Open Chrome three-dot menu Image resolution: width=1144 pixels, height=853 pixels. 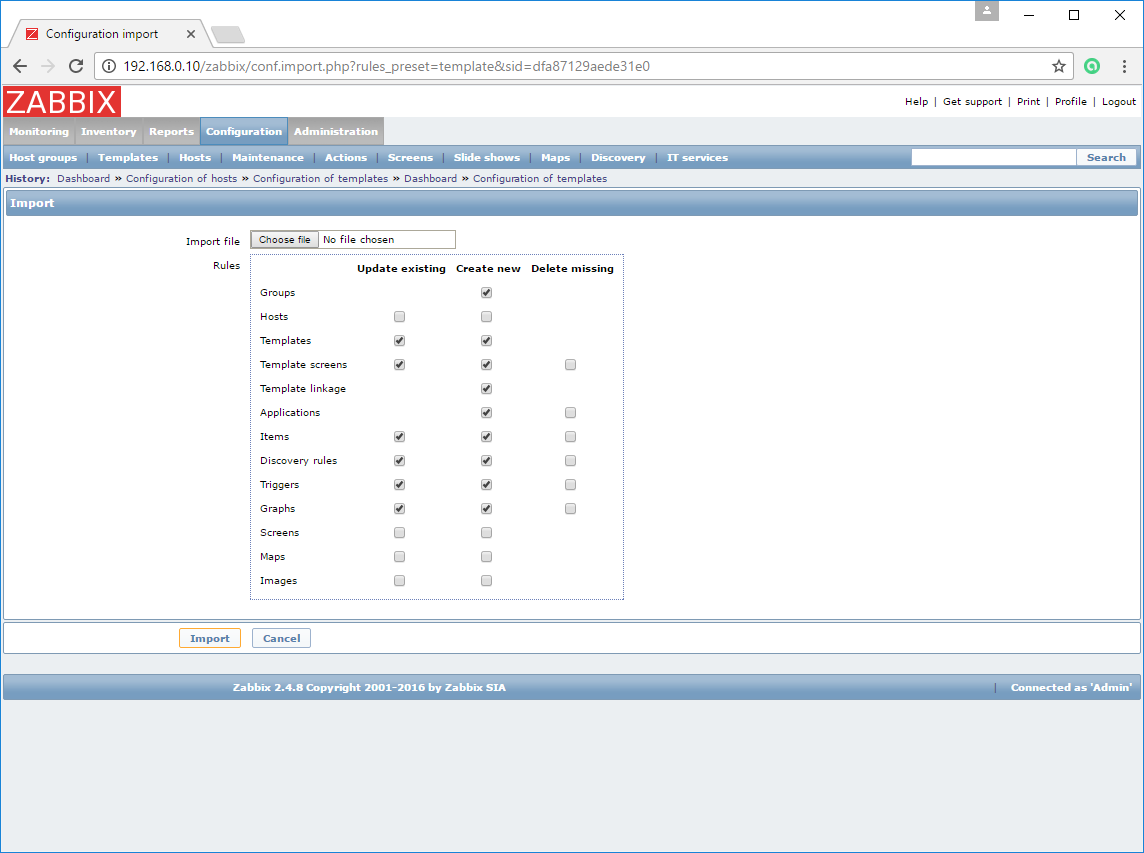tap(1124, 66)
